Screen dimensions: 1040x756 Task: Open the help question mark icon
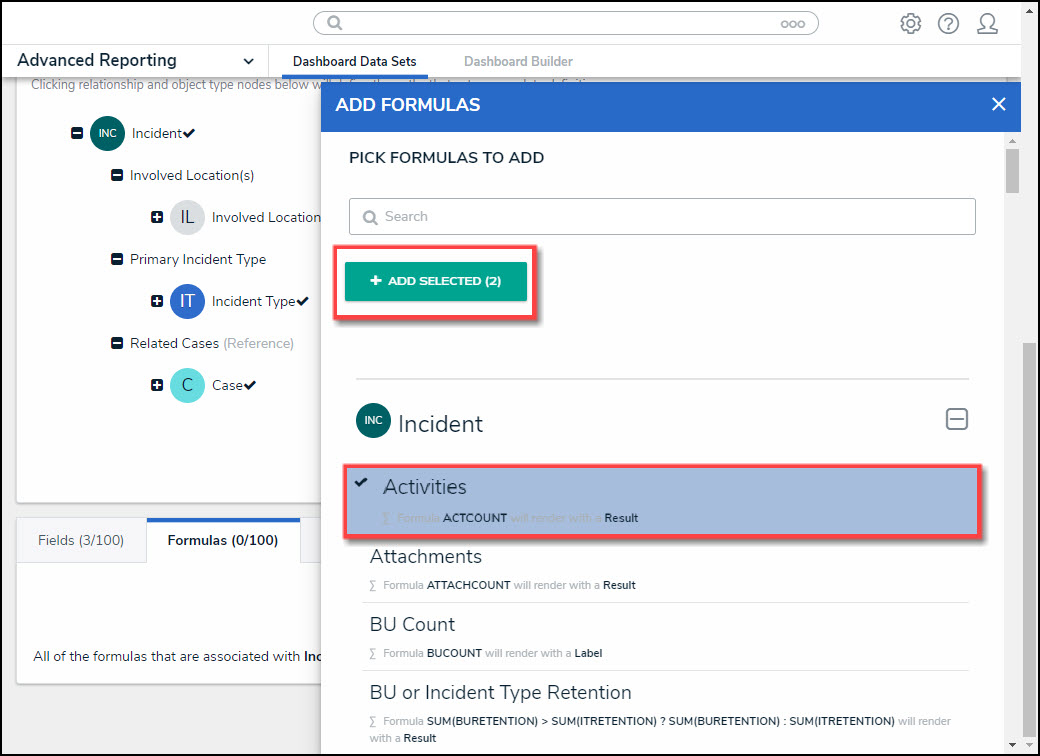[948, 24]
